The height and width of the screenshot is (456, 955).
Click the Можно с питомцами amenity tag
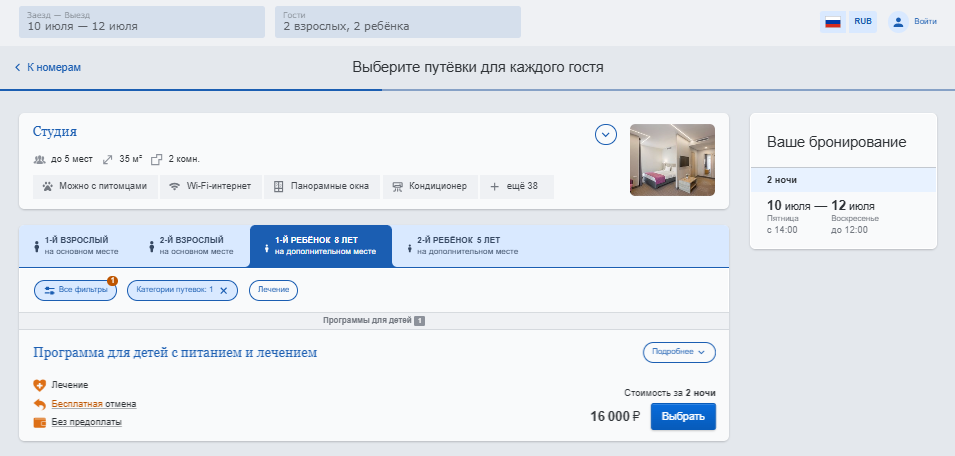[x=96, y=186]
